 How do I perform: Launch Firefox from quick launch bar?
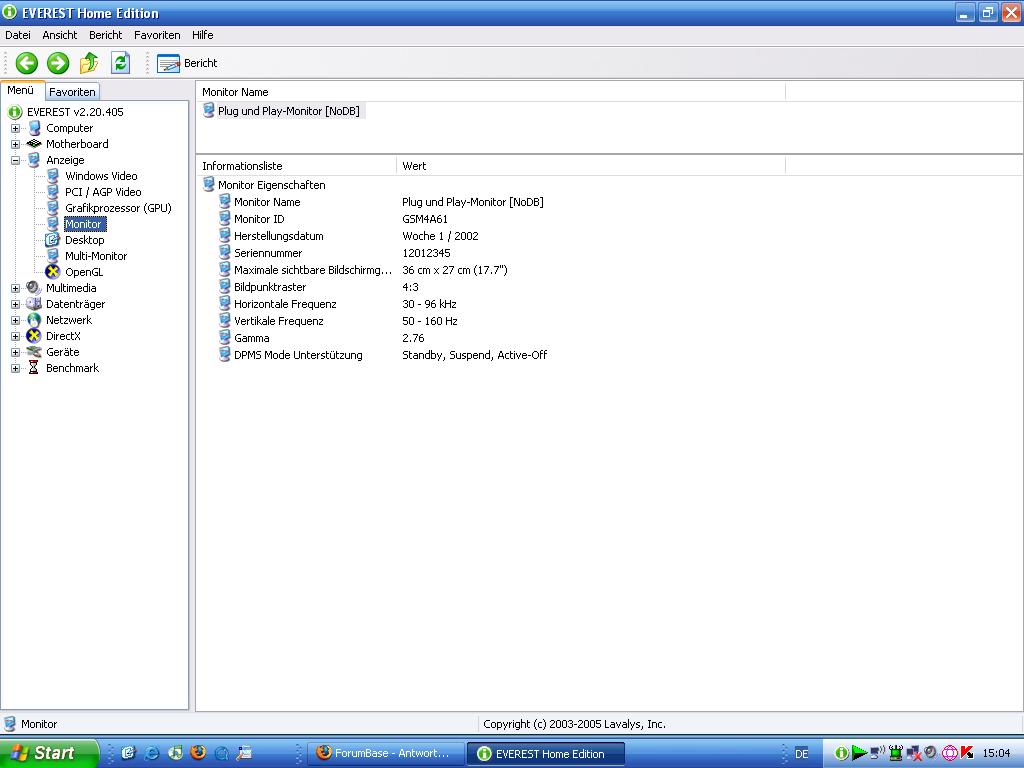point(198,753)
